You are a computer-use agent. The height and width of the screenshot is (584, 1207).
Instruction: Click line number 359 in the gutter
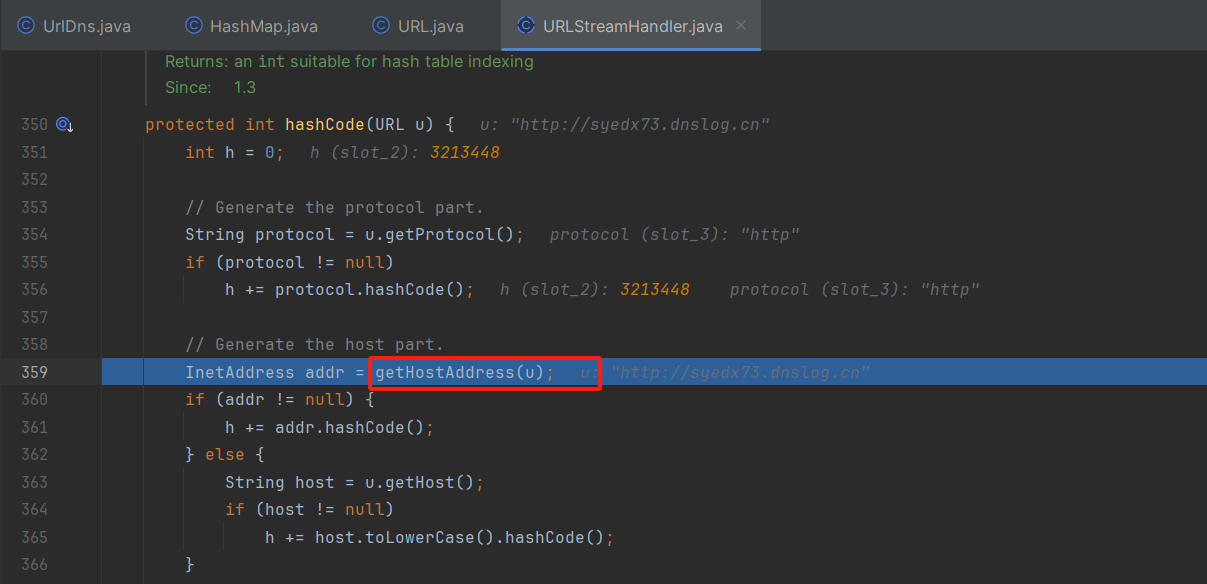(x=34, y=372)
